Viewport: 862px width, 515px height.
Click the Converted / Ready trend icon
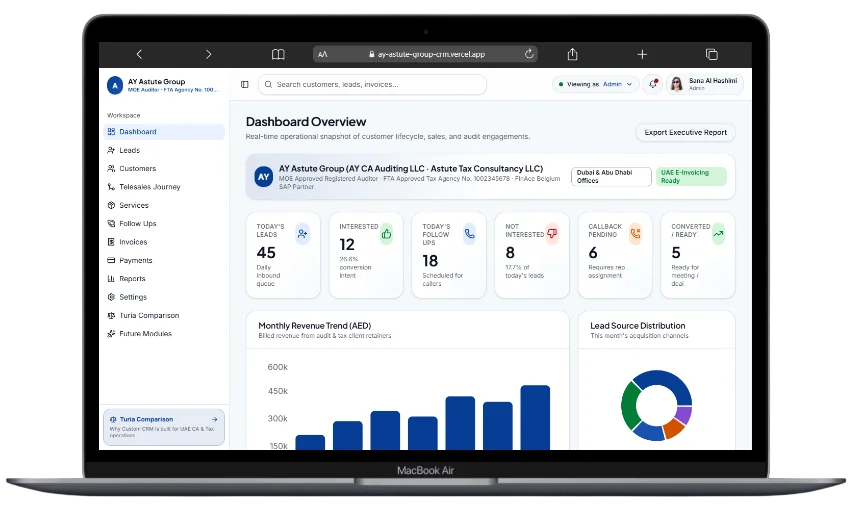point(719,234)
